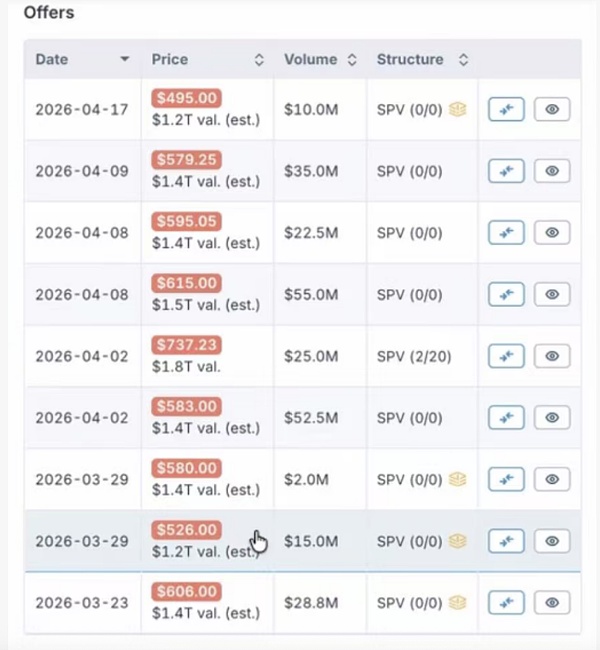Click the Structure column header

click(410, 60)
